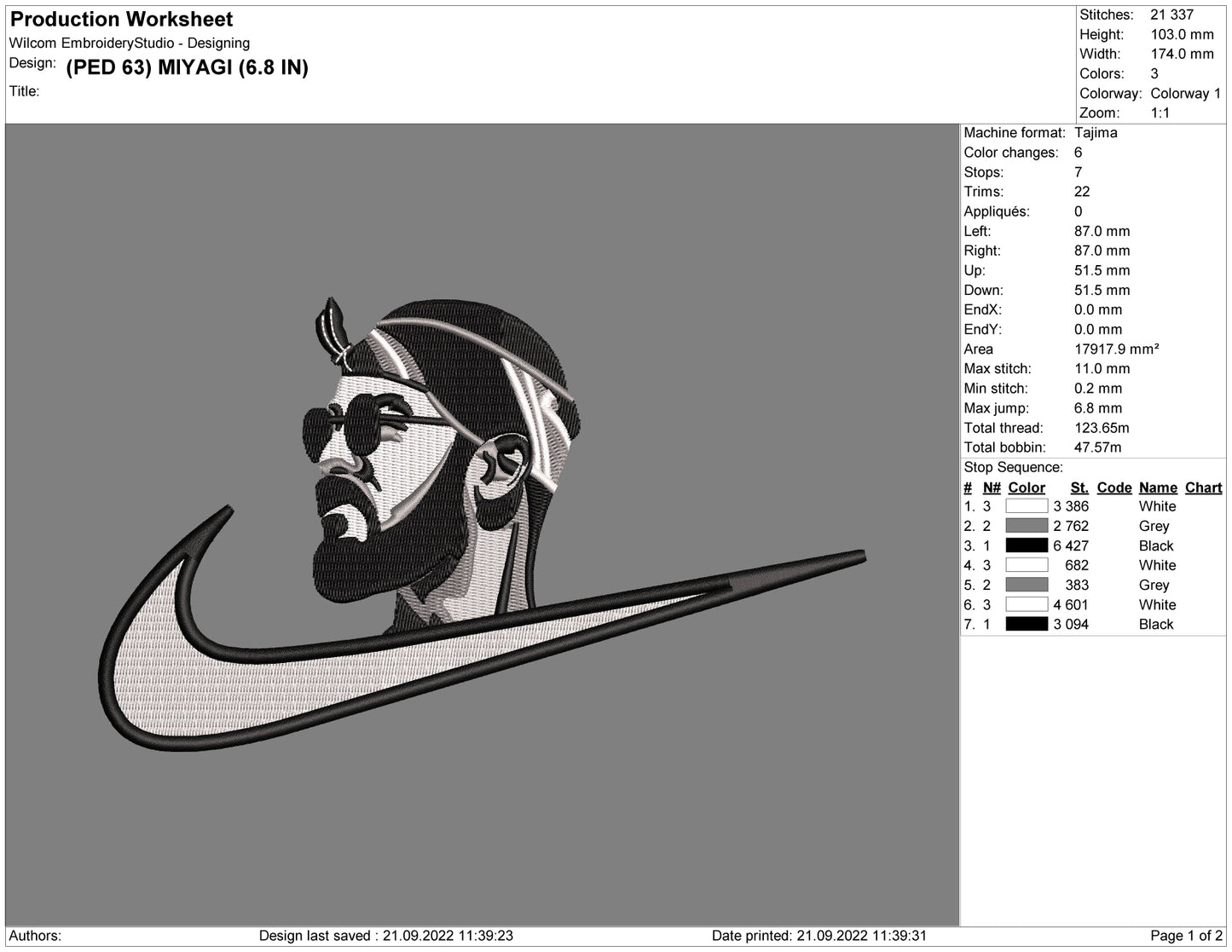Click the 'Title:' label

coord(25,91)
